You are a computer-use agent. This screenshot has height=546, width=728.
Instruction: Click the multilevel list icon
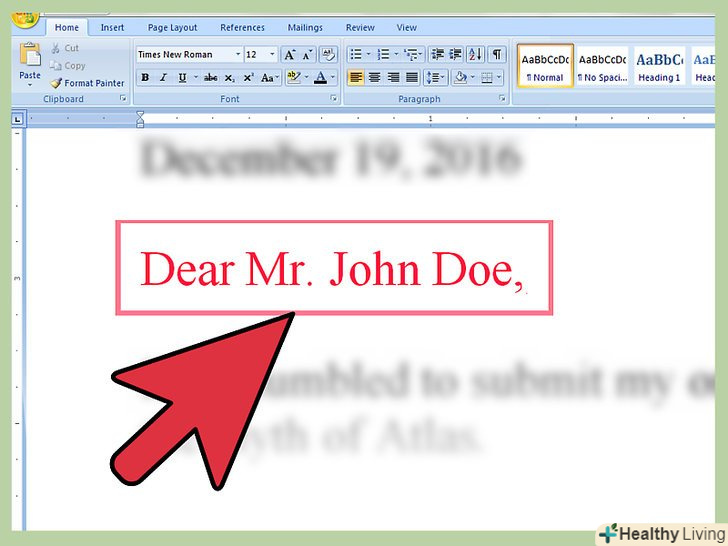tap(411, 55)
